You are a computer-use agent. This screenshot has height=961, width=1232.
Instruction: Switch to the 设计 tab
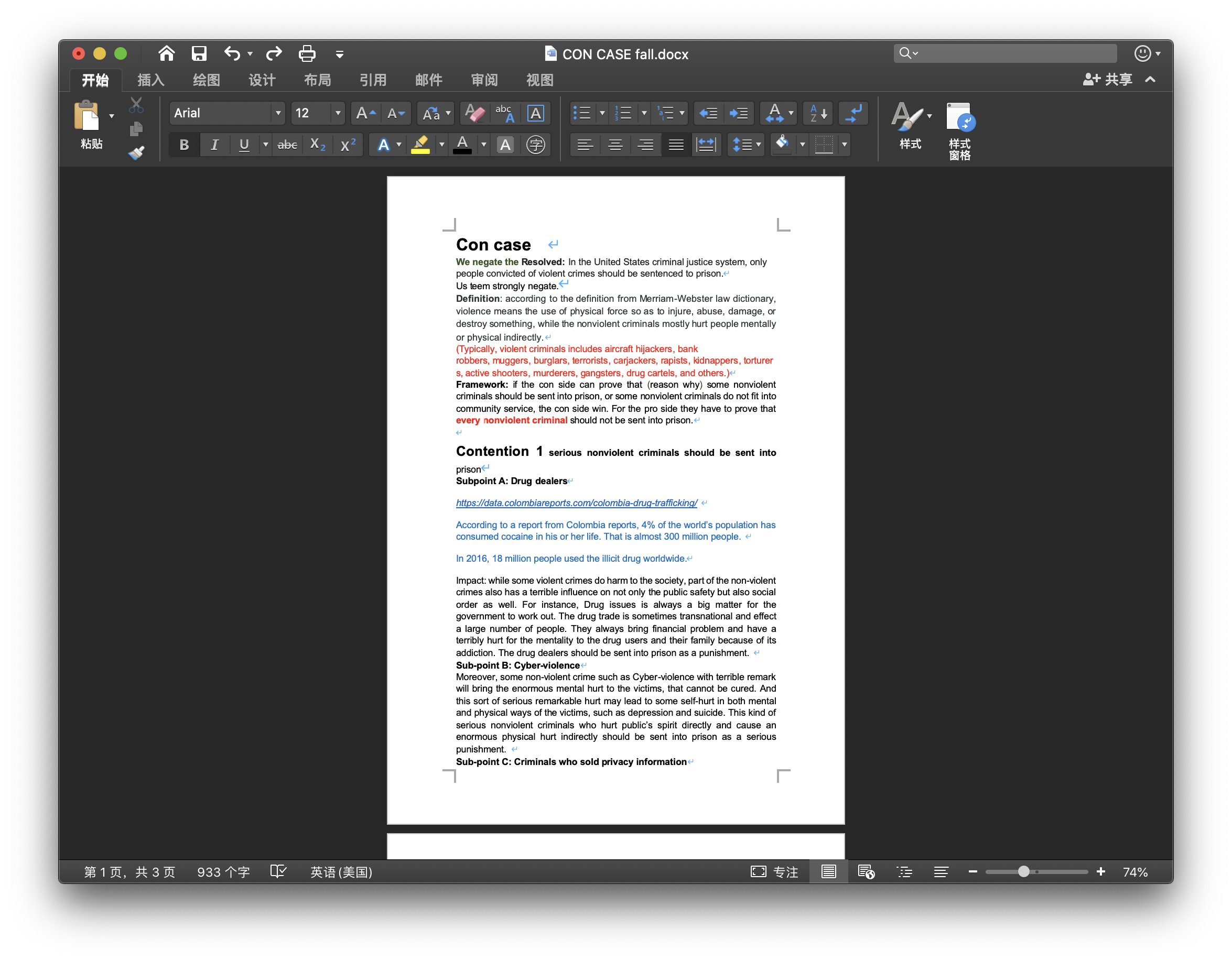[262, 80]
